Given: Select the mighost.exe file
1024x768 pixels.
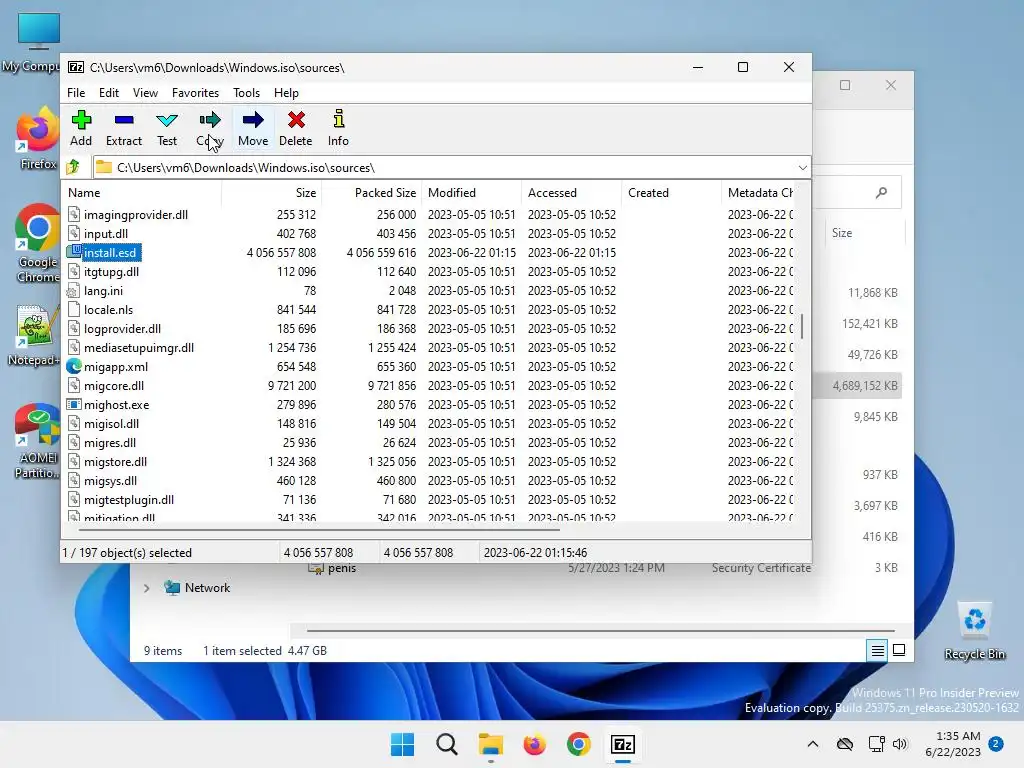Looking at the screenshot, I should click(116, 405).
